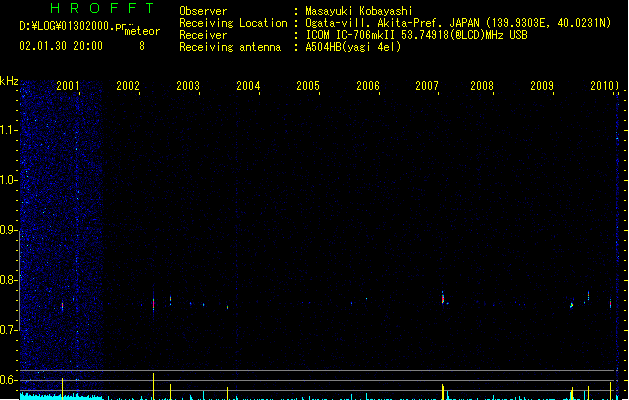
Task: Click the kHz axis unit label
Action: [9, 81]
